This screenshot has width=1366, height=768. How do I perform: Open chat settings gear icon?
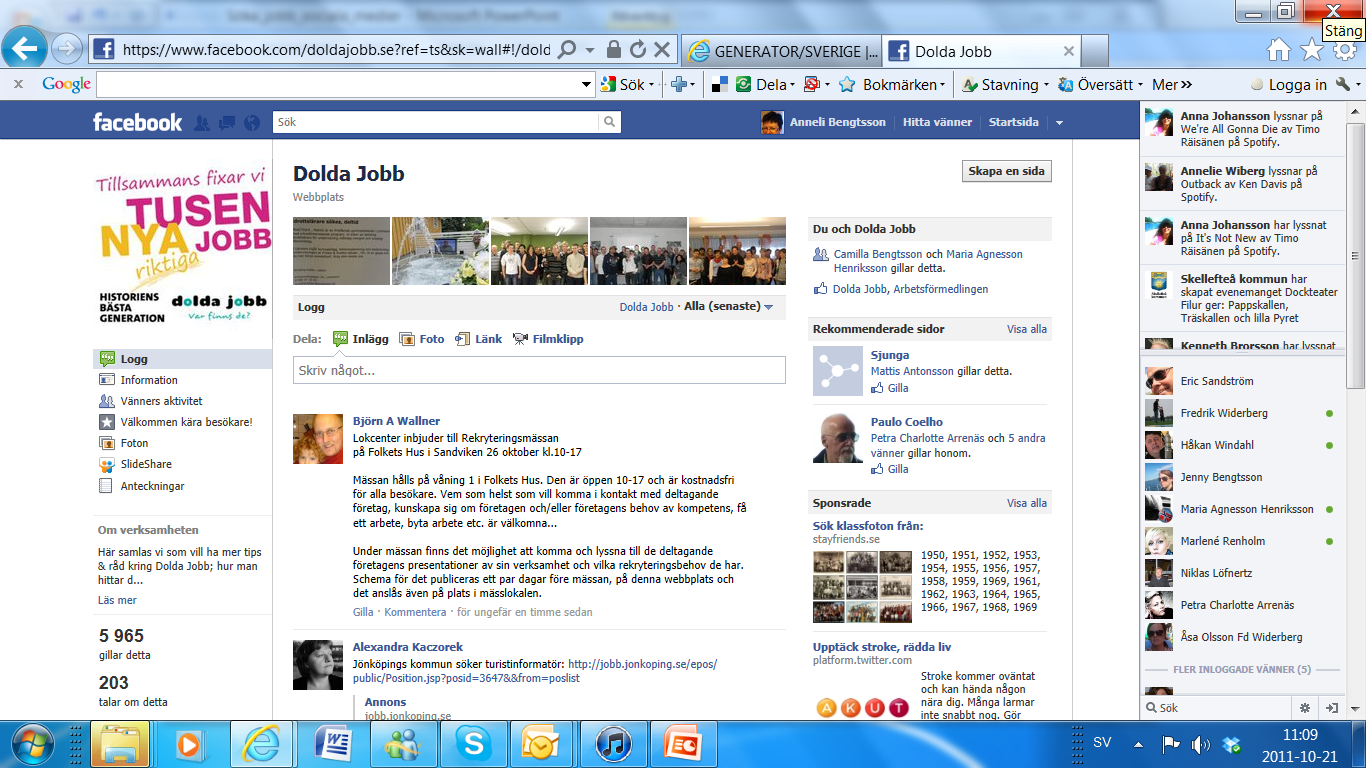[1305, 707]
